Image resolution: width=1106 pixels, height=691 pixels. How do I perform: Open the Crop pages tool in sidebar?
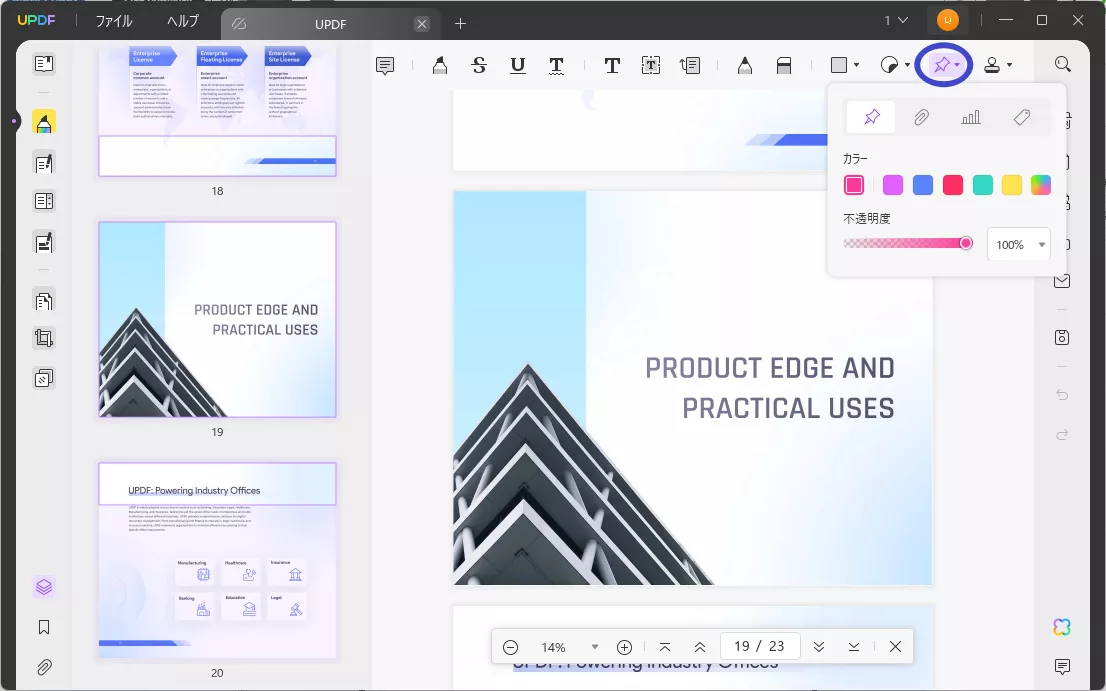point(44,338)
